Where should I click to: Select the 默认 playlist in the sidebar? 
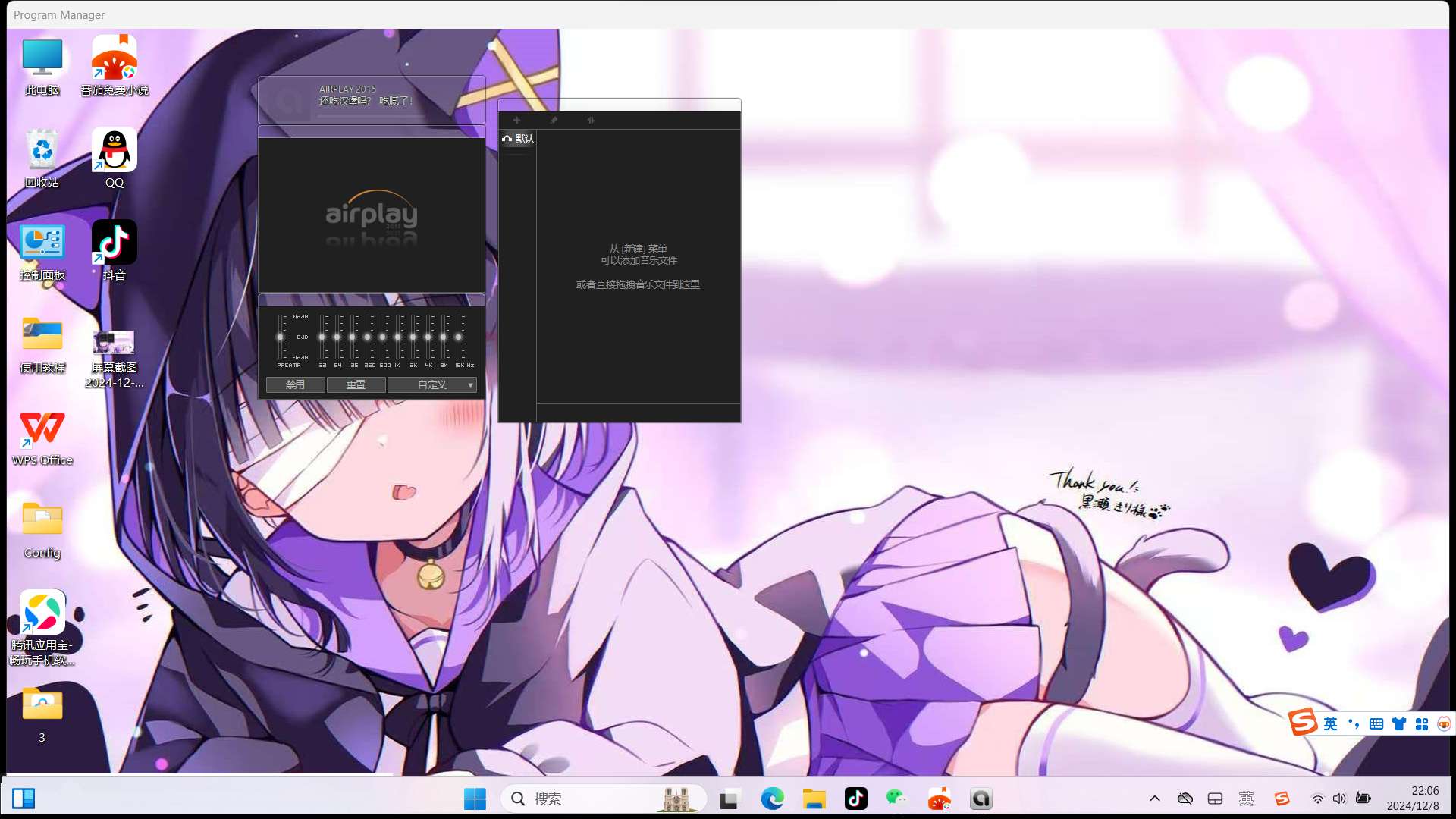(519, 139)
